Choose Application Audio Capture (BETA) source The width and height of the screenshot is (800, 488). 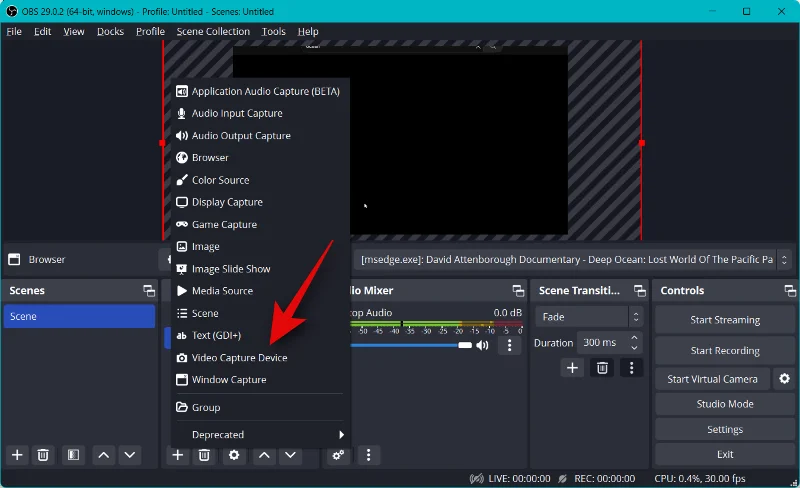tap(260, 91)
